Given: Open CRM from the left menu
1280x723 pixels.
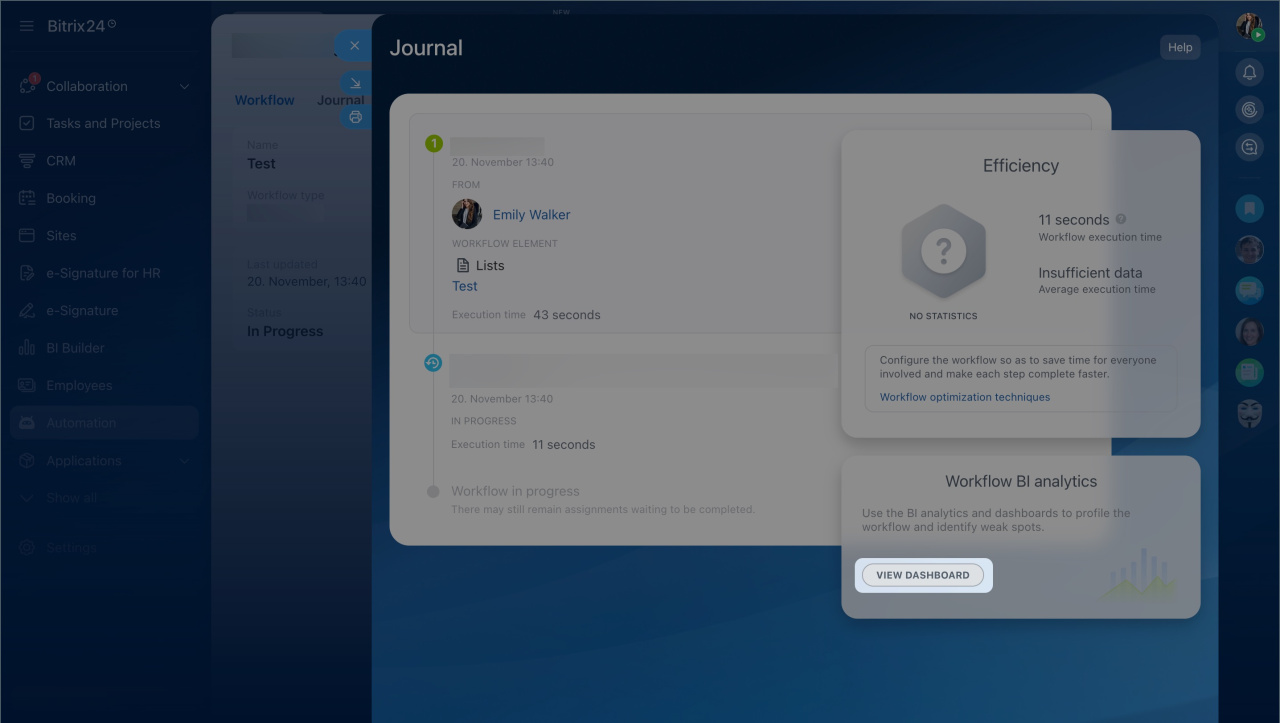Looking at the screenshot, I should (60, 161).
